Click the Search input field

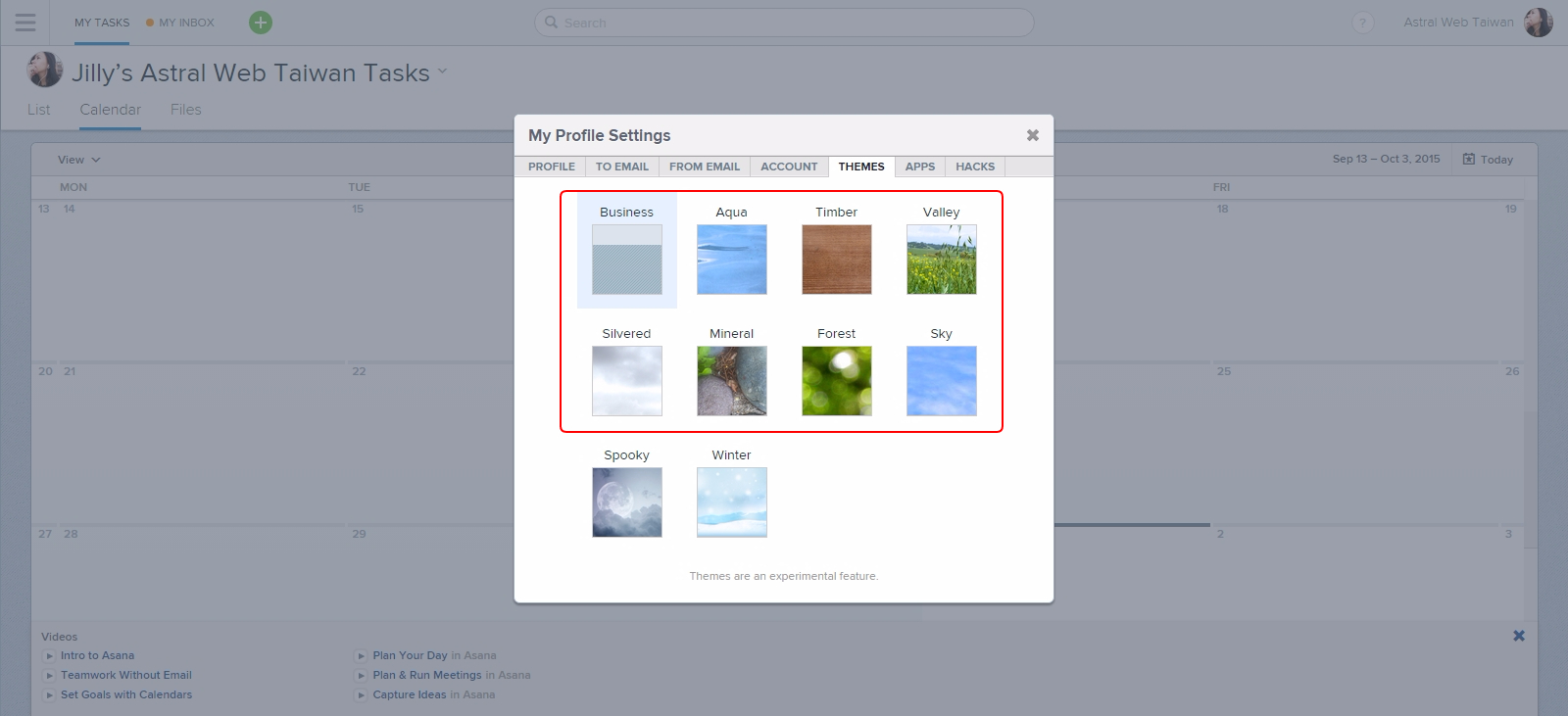(x=784, y=23)
